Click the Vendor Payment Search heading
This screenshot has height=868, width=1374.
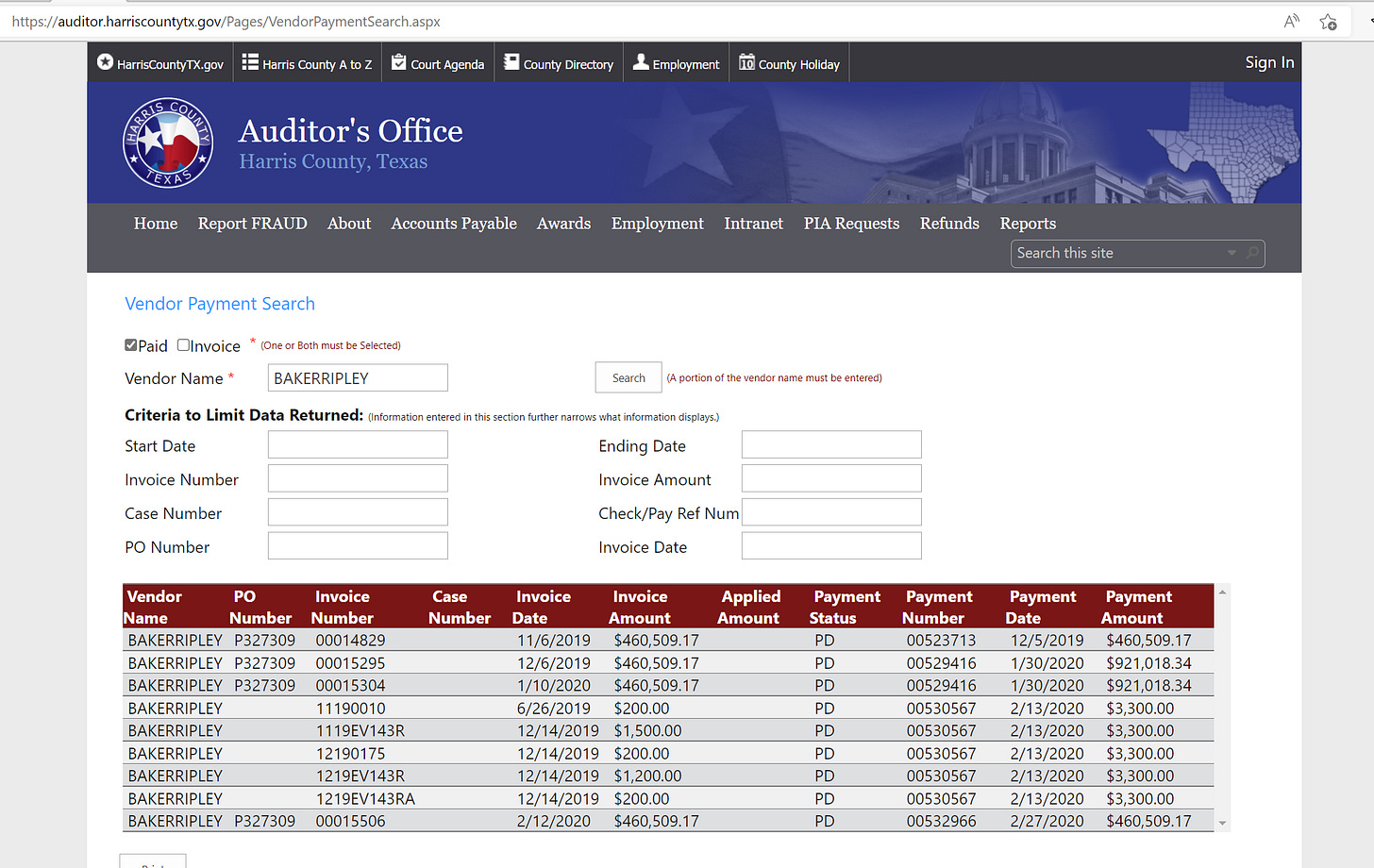pyautogui.click(x=220, y=304)
